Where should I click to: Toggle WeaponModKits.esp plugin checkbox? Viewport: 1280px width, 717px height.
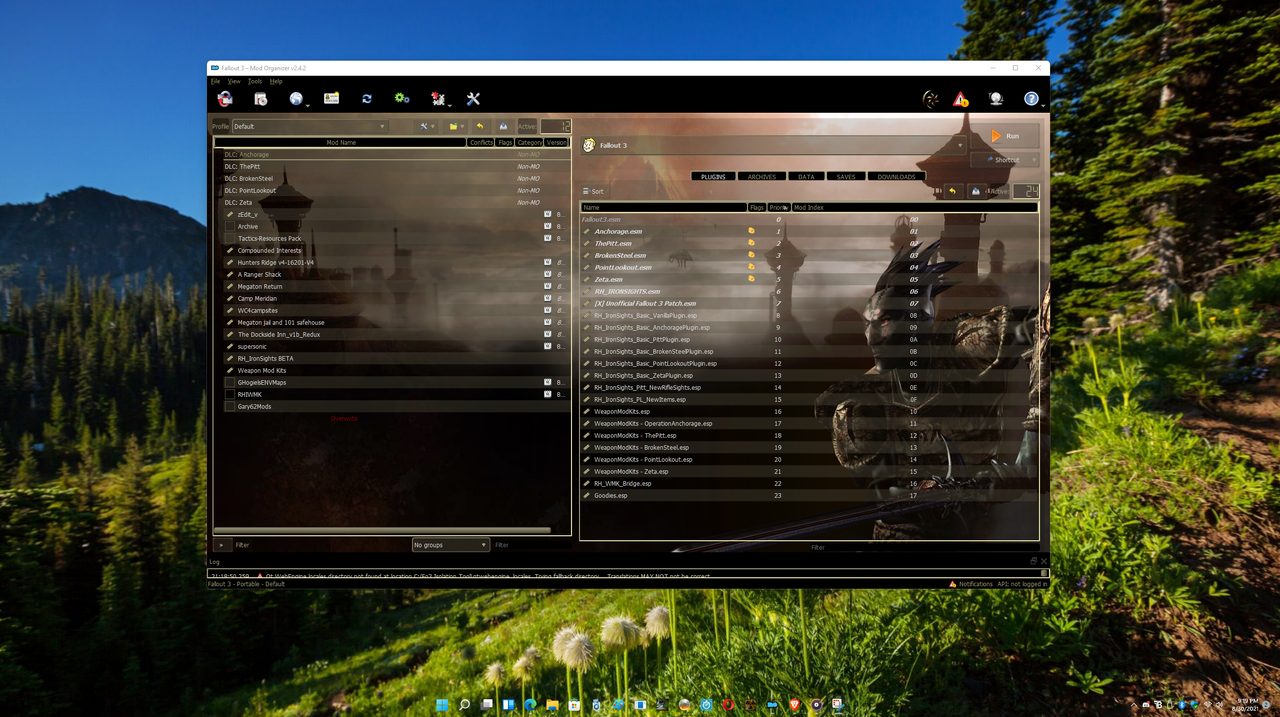[x=587, y=411]
